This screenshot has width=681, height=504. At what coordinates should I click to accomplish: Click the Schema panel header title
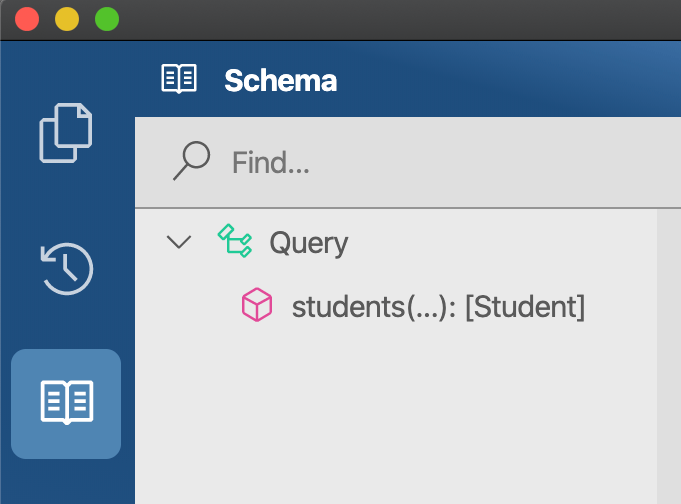click(280, 80)
